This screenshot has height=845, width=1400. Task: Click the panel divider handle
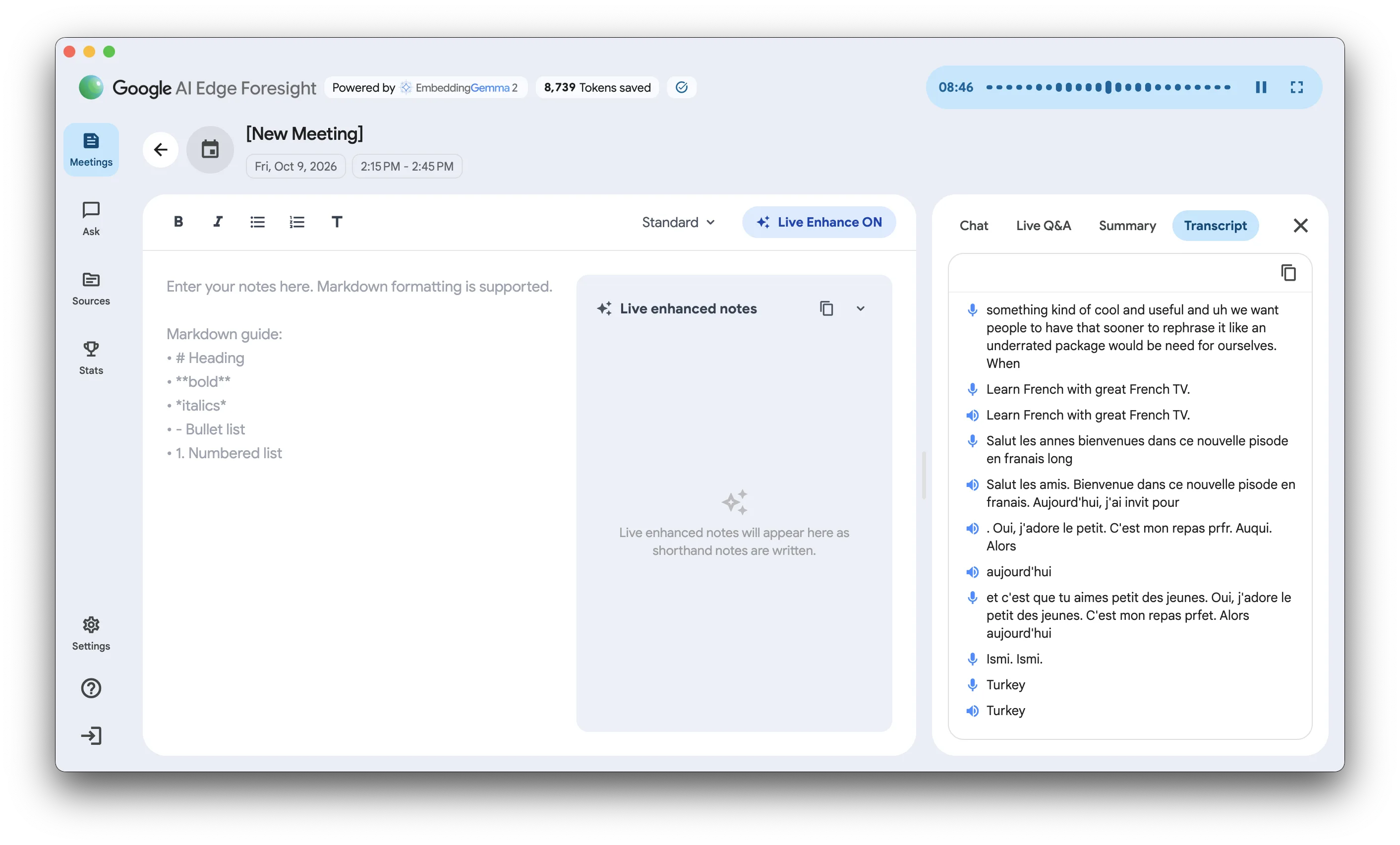click(924, 475)
